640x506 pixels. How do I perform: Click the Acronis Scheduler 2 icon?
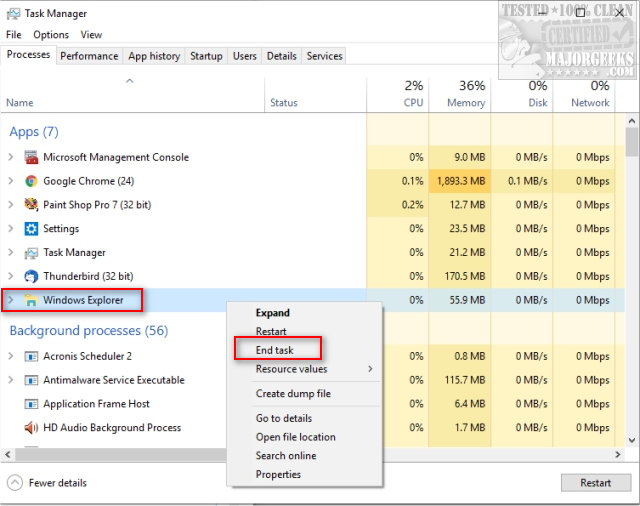tap(31, 356)
